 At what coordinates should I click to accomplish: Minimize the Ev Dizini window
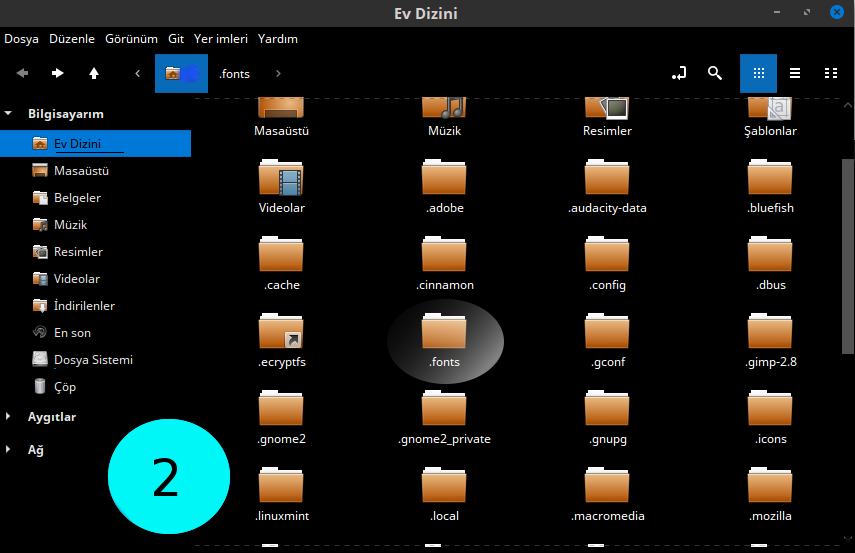coord(776,12)
